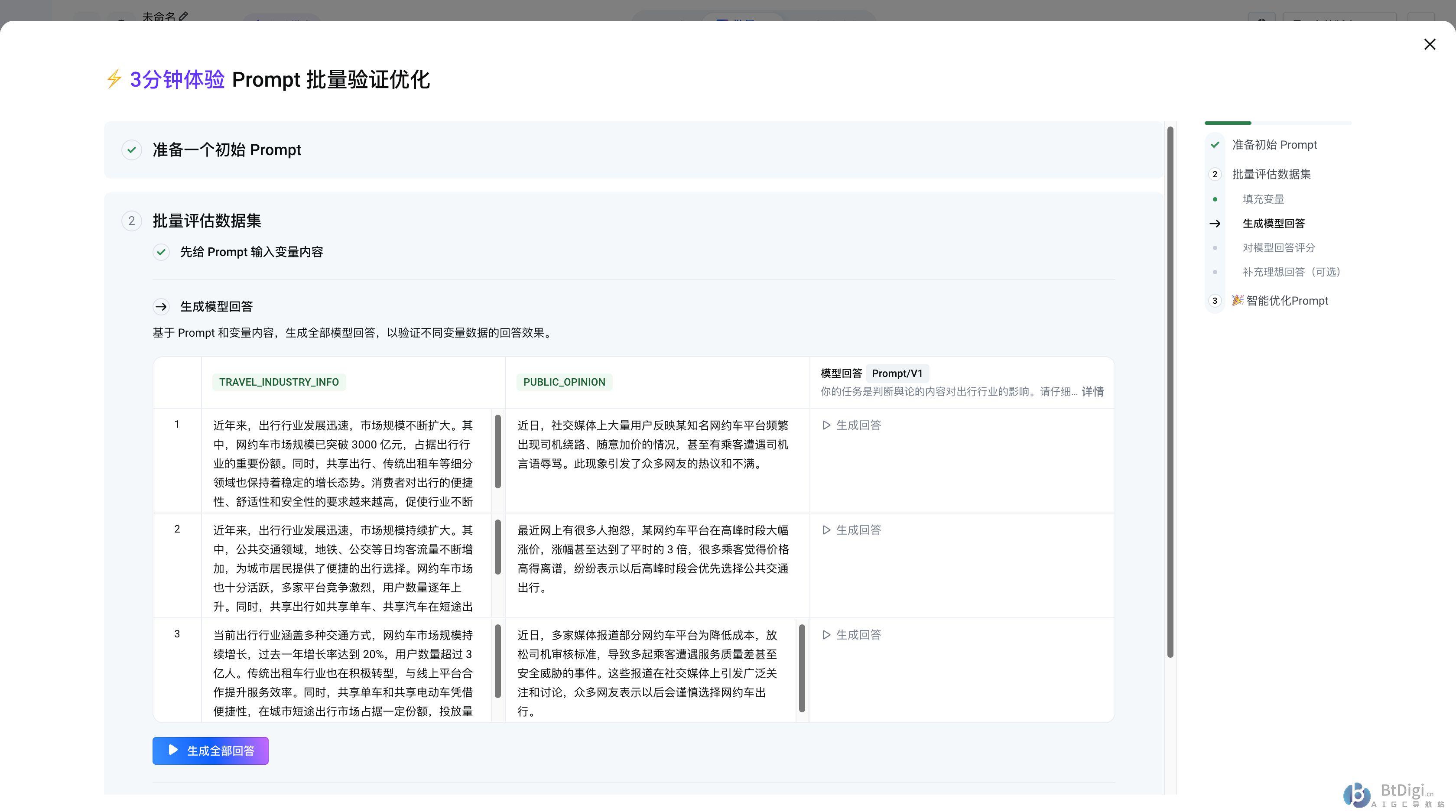Viewport: 1456px width, 812px height.
Task: Click green dot beside 填充变量
Action: (1215, 199)
